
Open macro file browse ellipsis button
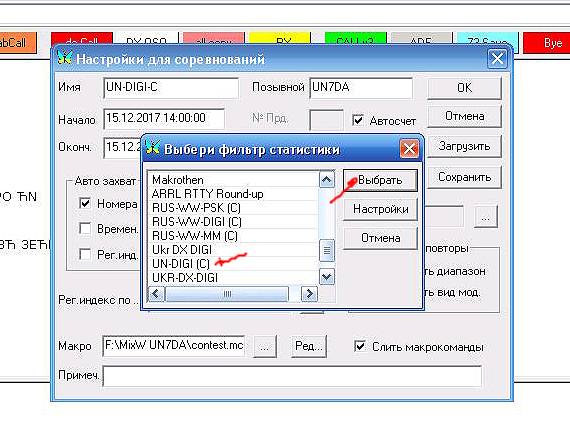[265, 347]
